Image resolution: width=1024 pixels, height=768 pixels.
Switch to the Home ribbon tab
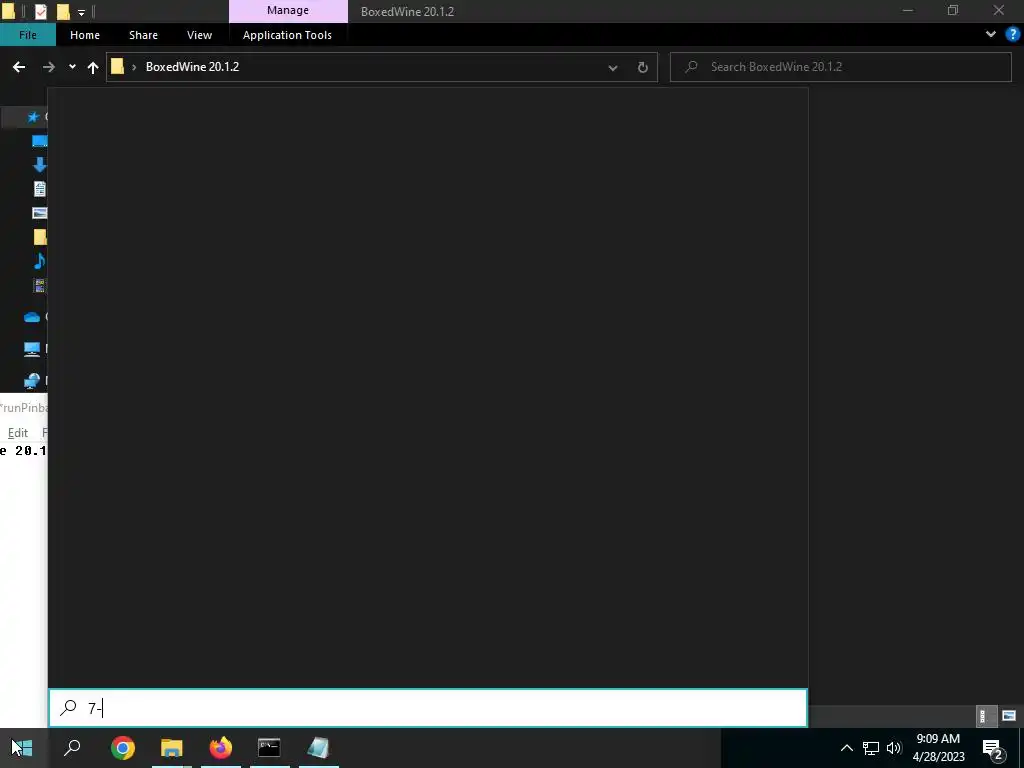pos(85,35)
